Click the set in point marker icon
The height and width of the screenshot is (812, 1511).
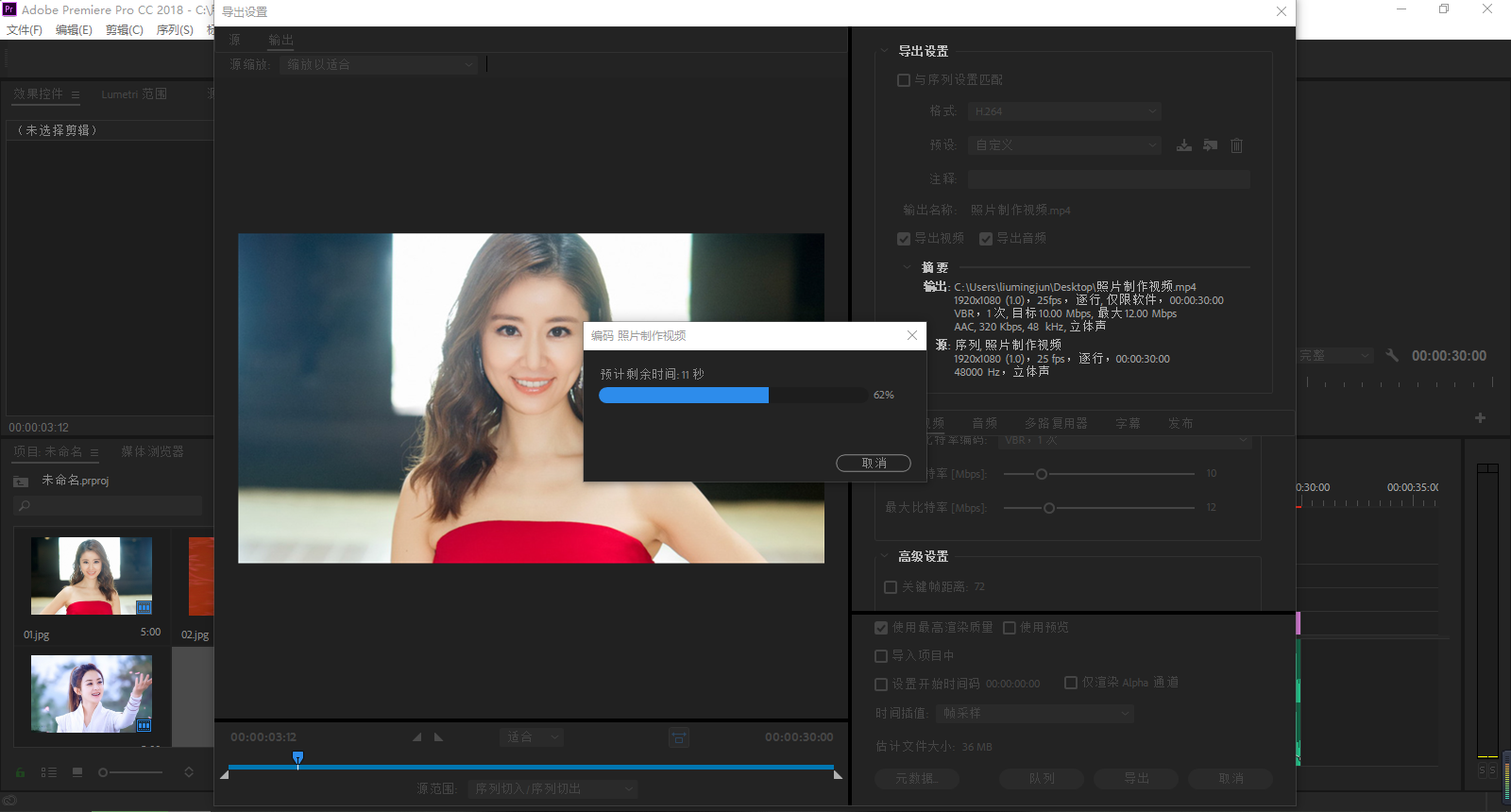click(416, 737)
